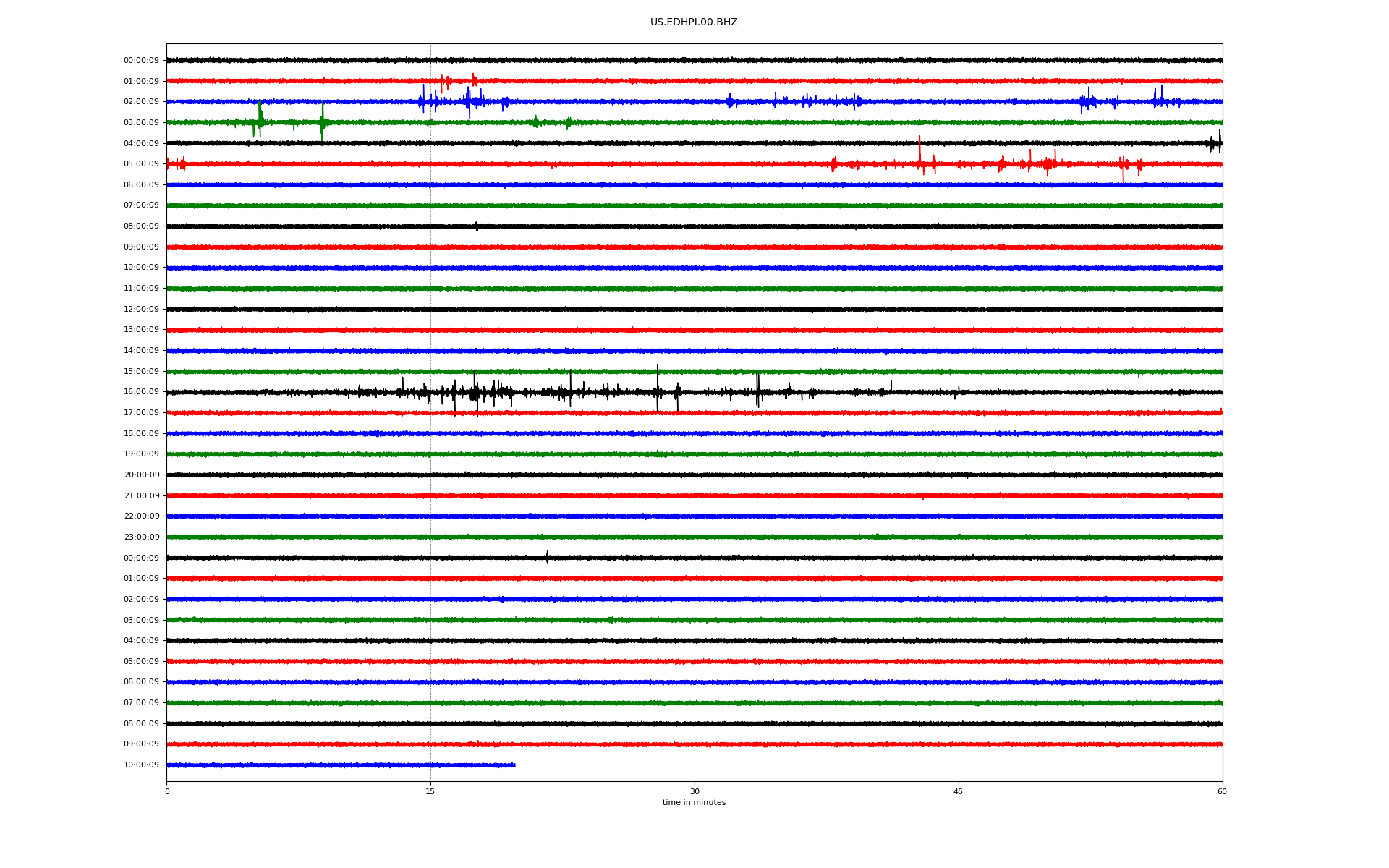Click the 00:00:09 label on the top trace

coord(141,61)
